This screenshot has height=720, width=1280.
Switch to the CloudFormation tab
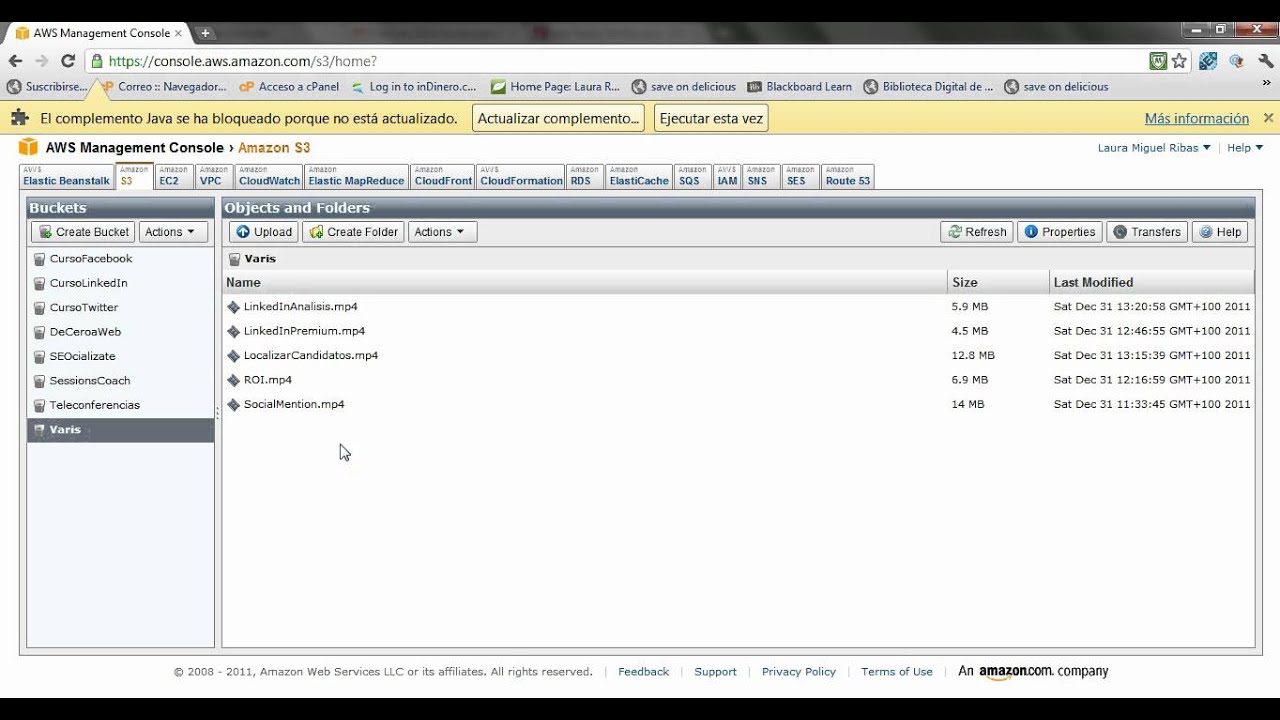pos(521,176)
